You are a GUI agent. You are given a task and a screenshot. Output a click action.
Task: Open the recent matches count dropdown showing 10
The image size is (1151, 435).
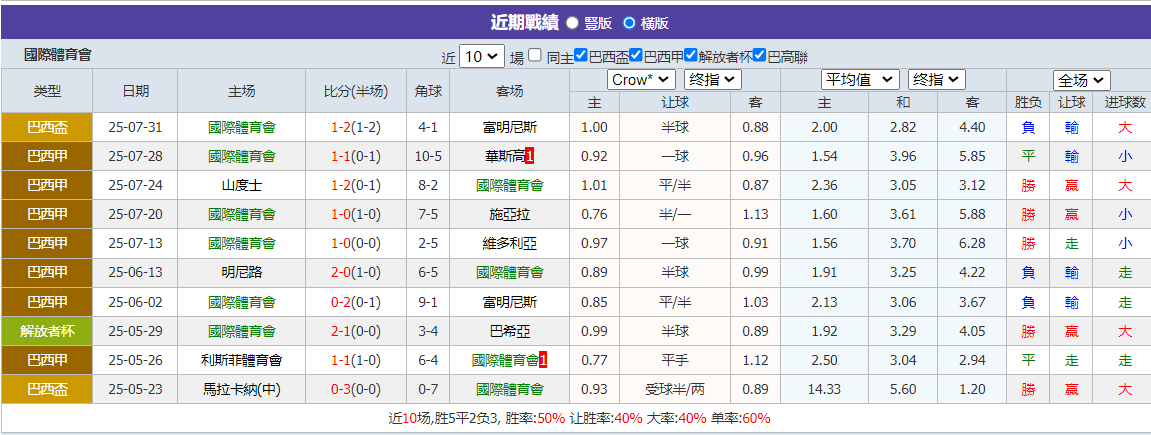482,57
